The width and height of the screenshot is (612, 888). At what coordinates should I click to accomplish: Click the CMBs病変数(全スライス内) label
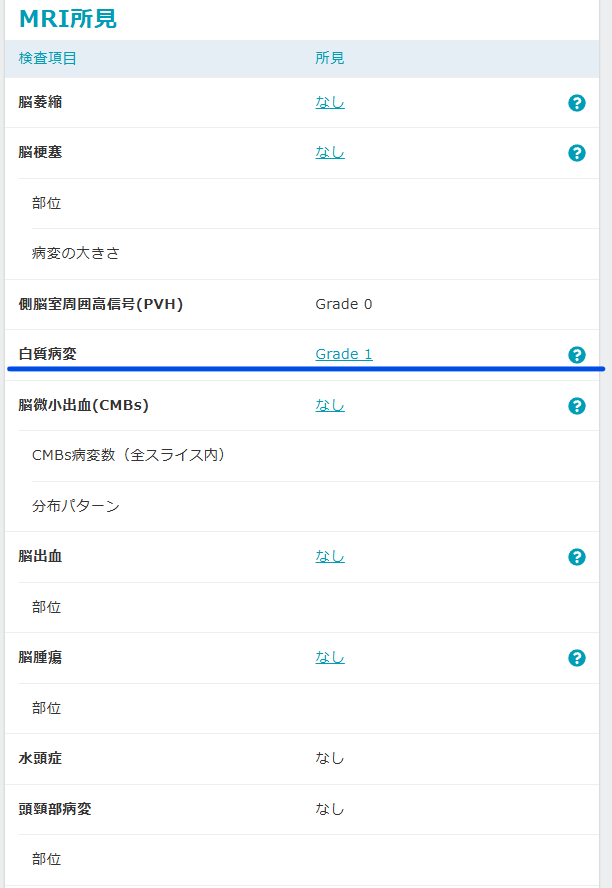click(128, 455)
